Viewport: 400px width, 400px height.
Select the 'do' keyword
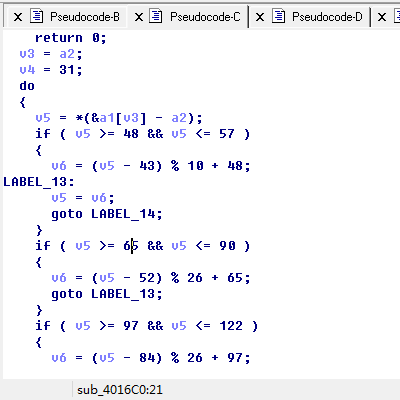[x=27, y=86]
